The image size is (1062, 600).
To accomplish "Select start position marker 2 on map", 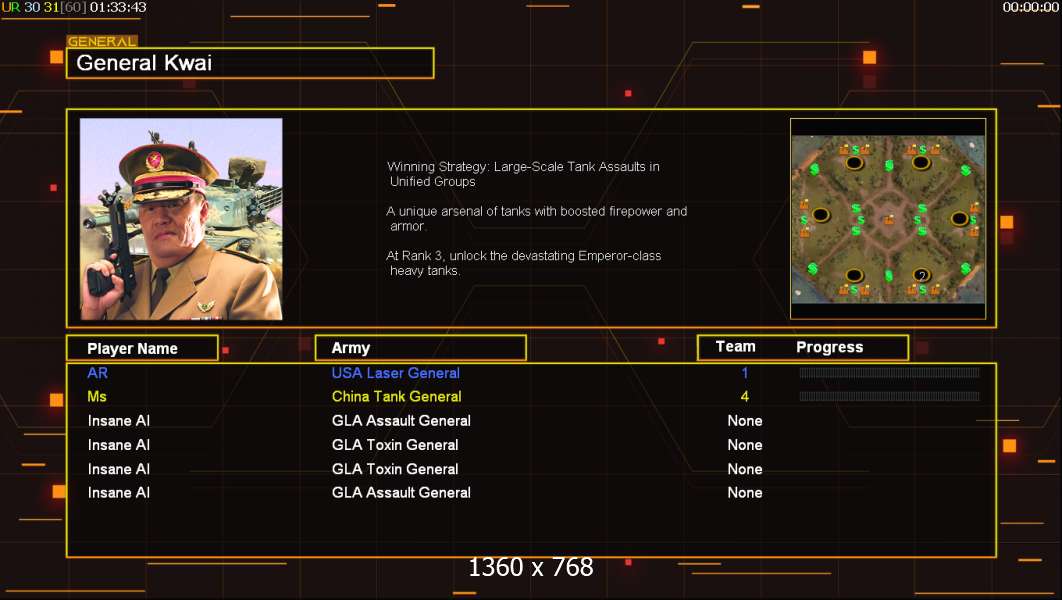I will click(921, 275).
